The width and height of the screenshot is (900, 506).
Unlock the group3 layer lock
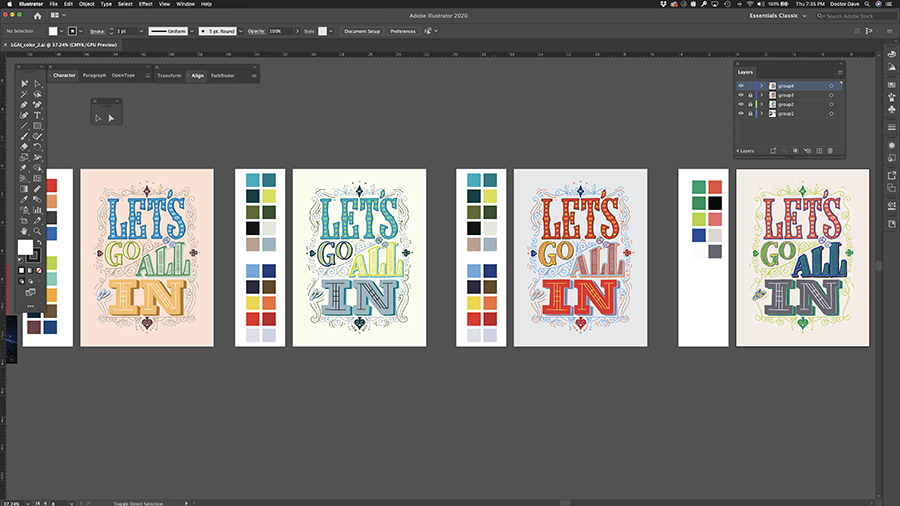(750, 95)
